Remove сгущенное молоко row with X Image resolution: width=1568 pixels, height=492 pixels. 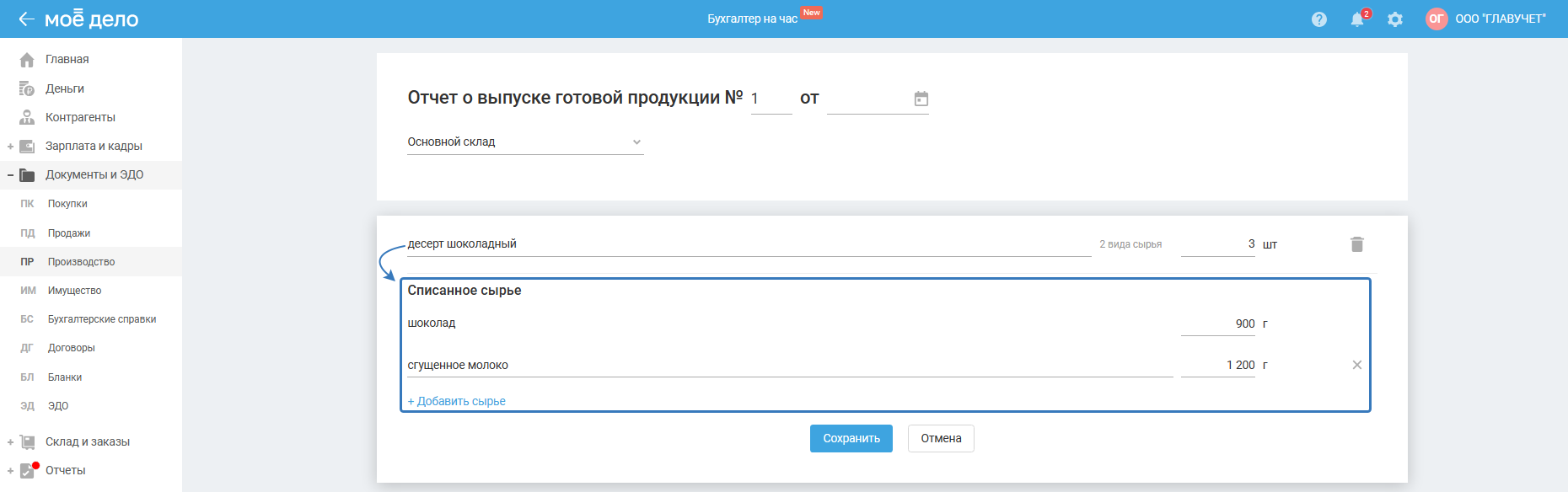pyautogui.click(x=1357, y=365)
